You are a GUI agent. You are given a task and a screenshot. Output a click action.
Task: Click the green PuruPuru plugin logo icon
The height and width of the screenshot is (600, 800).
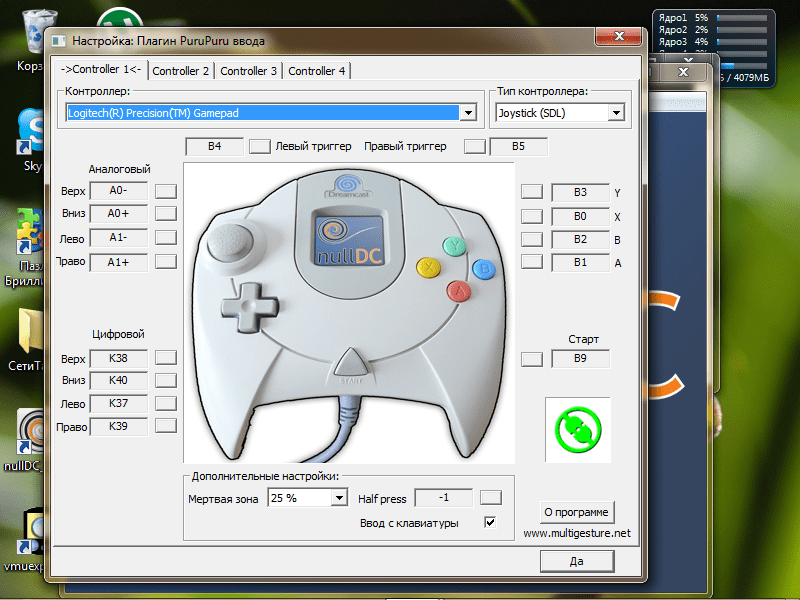point(578,430)
